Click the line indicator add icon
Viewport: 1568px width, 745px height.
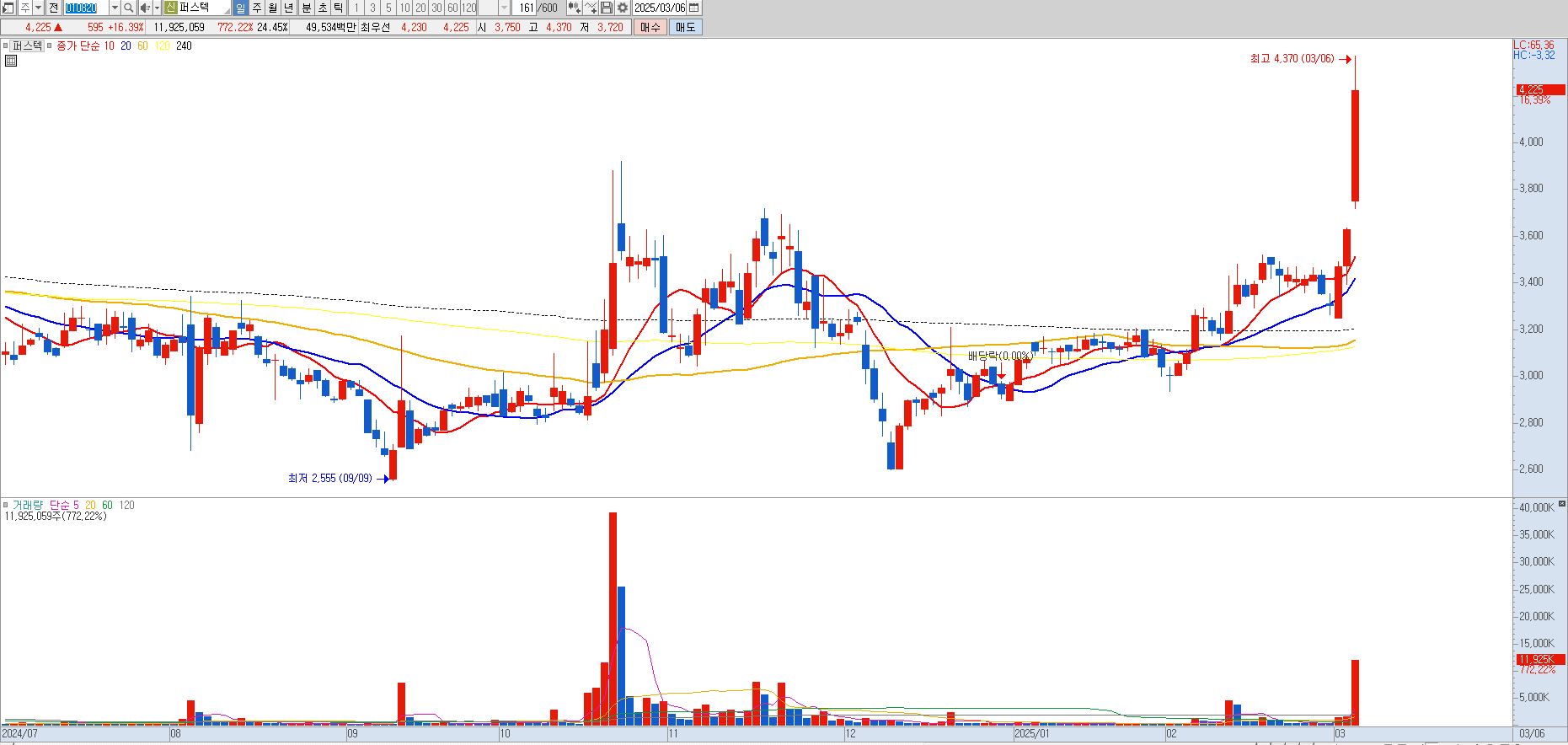[591, 8]
